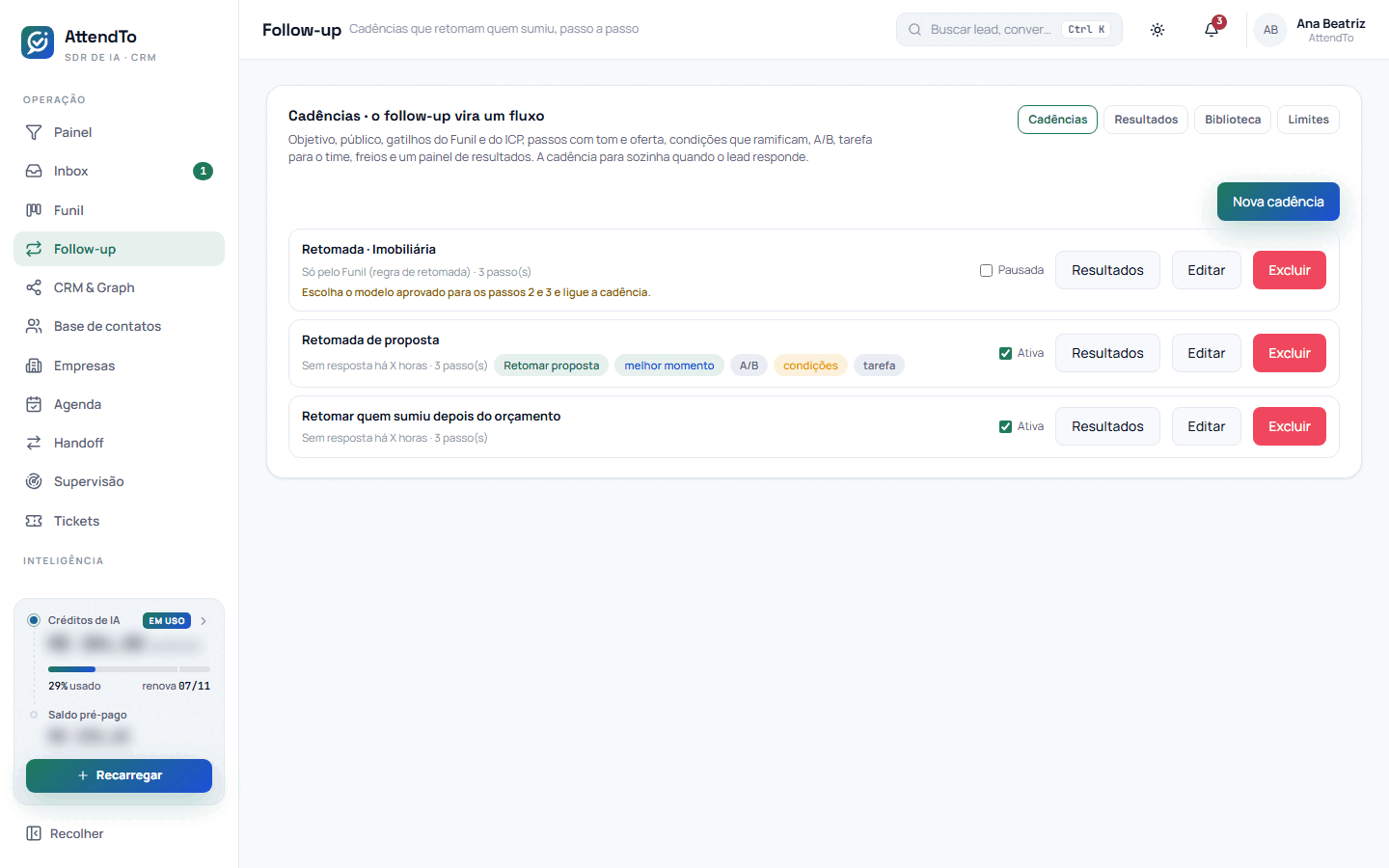Open the Biblioteca tab
Screen dimensions: 1389x868
click(1233, 120)
